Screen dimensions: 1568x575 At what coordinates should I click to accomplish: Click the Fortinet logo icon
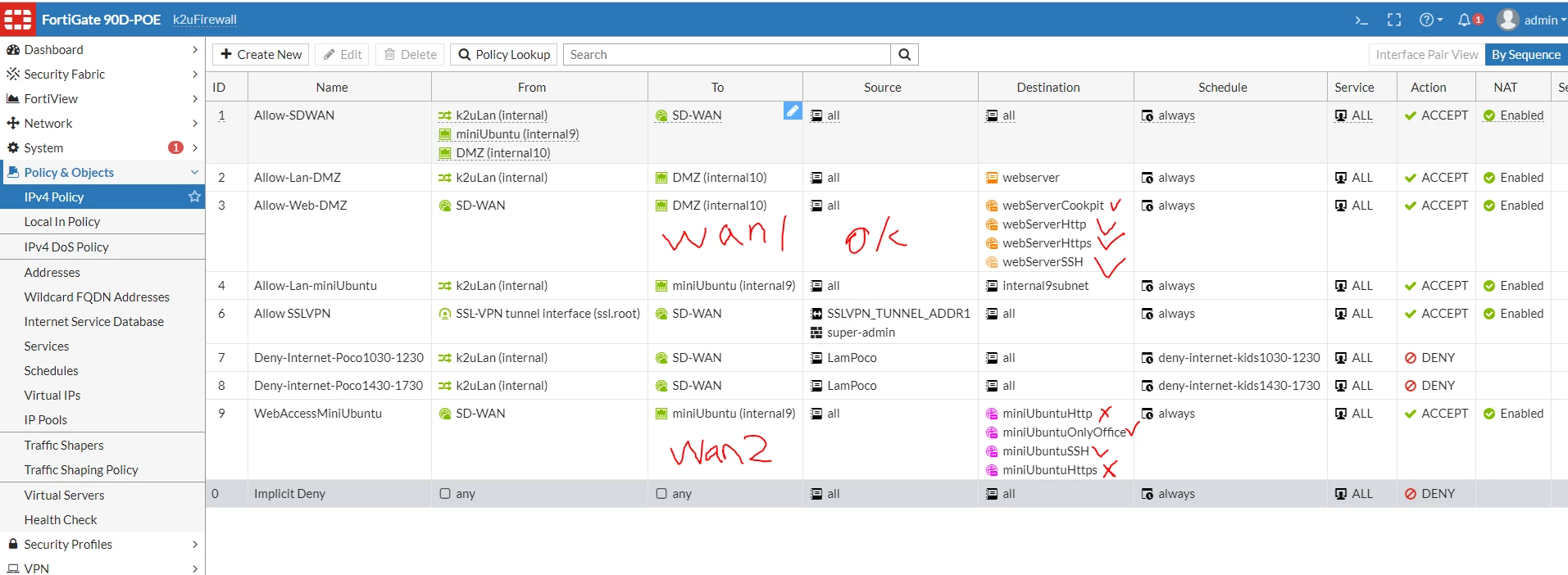point(17,19)
